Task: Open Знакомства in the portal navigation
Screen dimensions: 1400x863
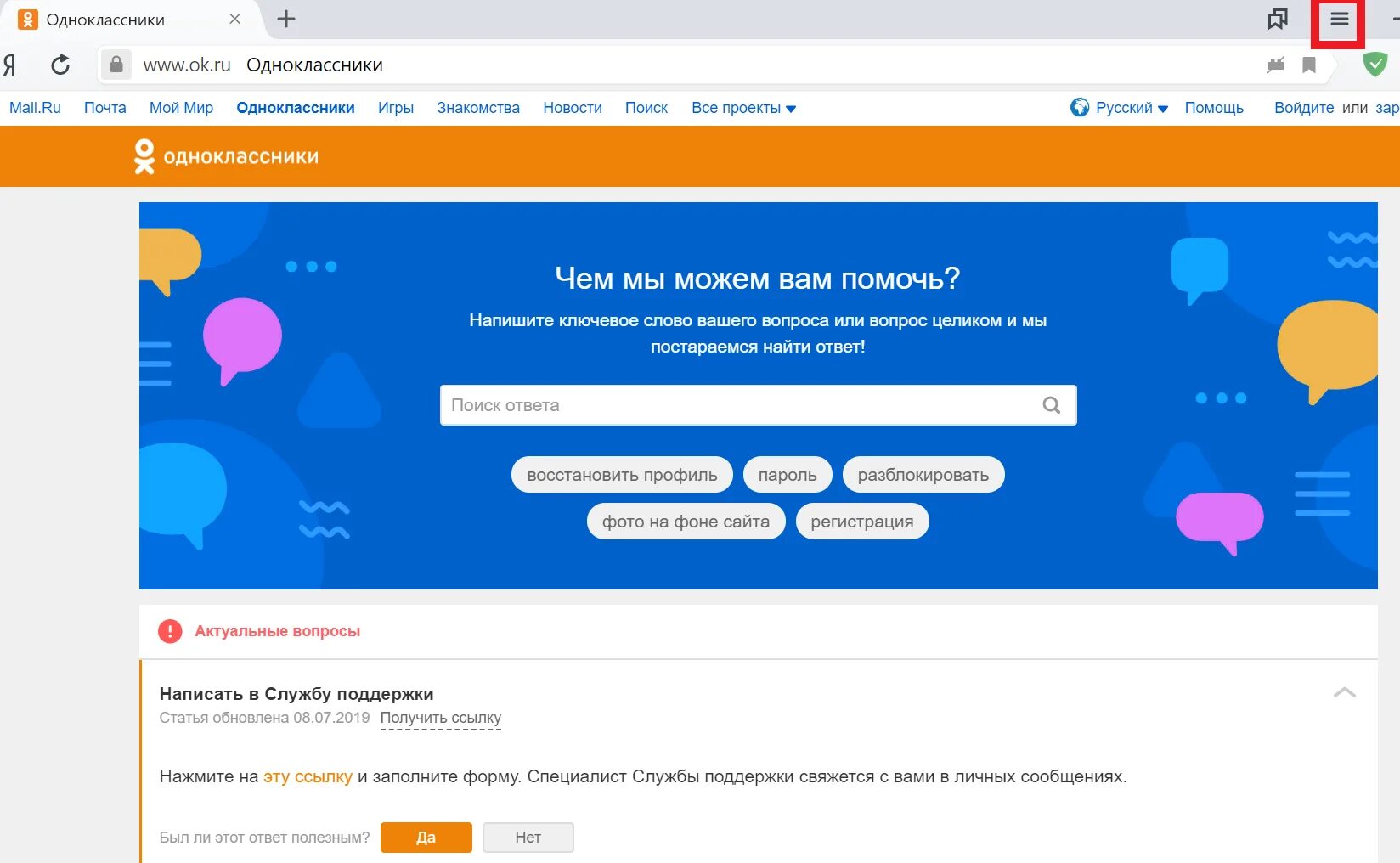Action: [x=478, y=108]
